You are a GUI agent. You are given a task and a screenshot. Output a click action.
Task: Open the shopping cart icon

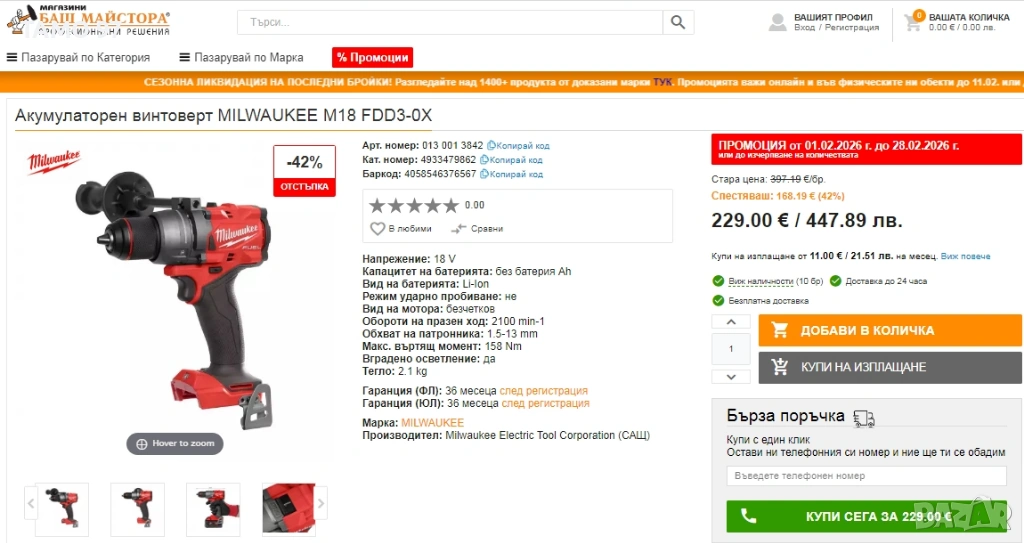click(x=913, y=22)
